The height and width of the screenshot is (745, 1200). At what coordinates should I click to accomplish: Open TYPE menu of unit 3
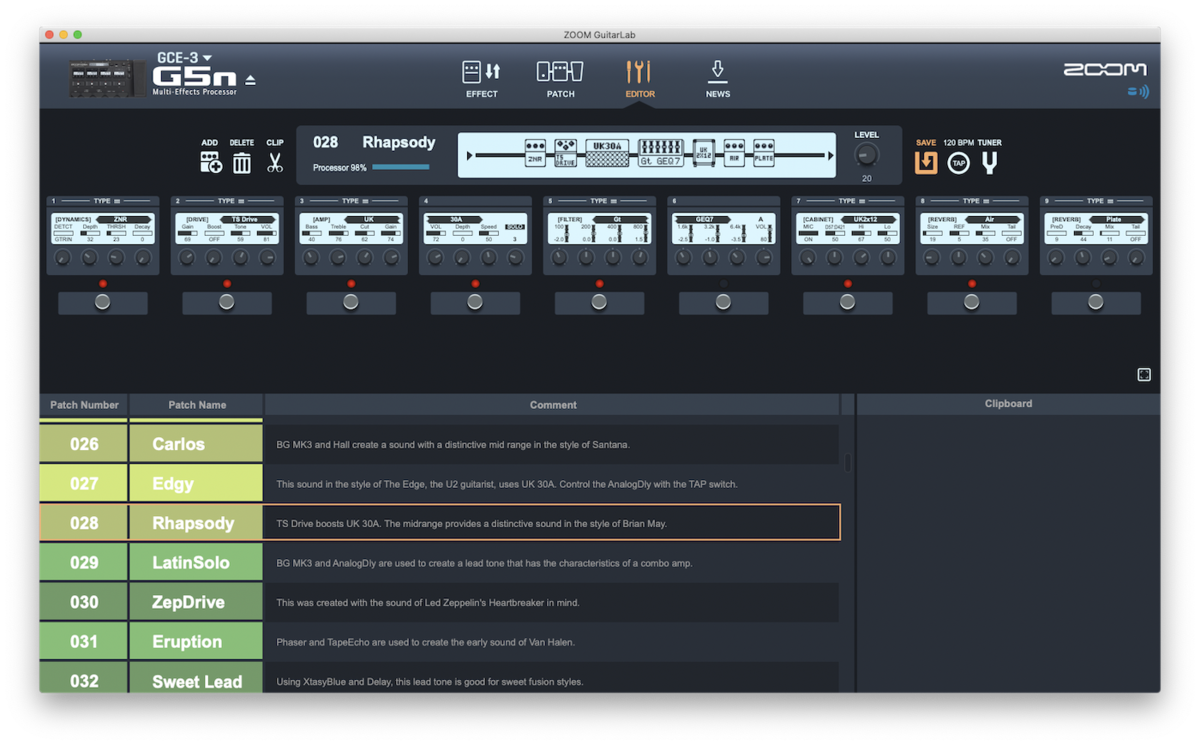354,201
